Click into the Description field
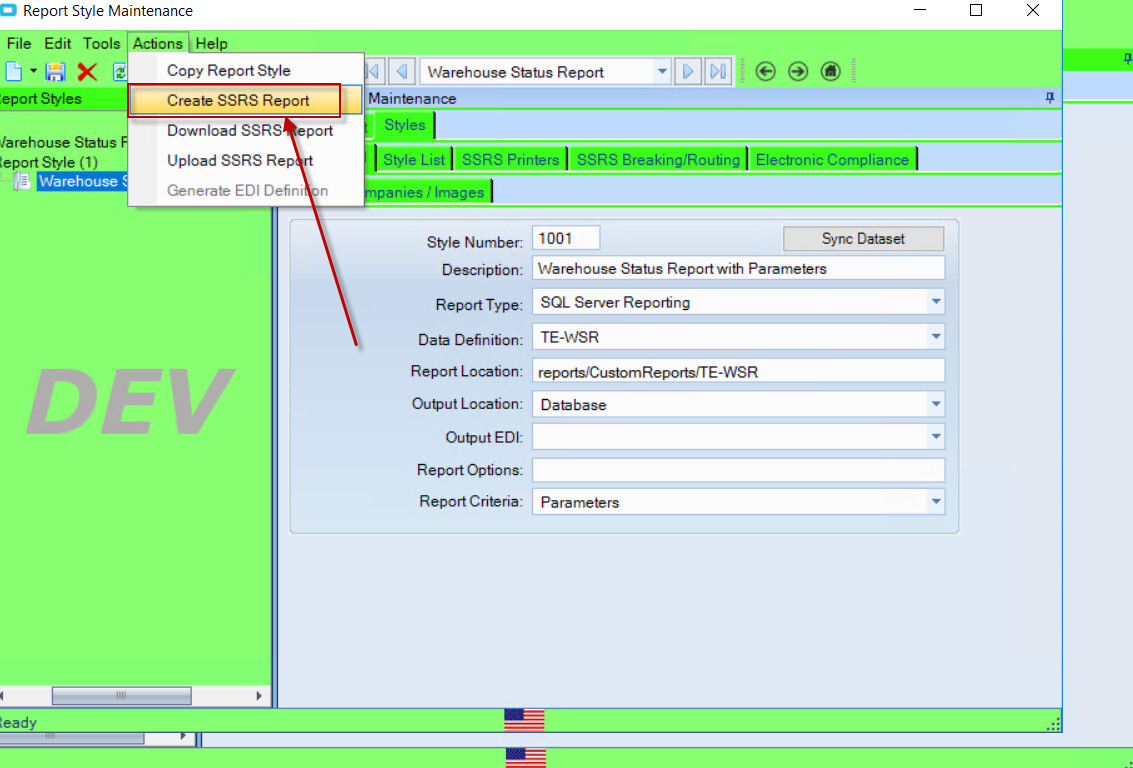This screenshot has height=768, width=1133. (x=738, y=269)
